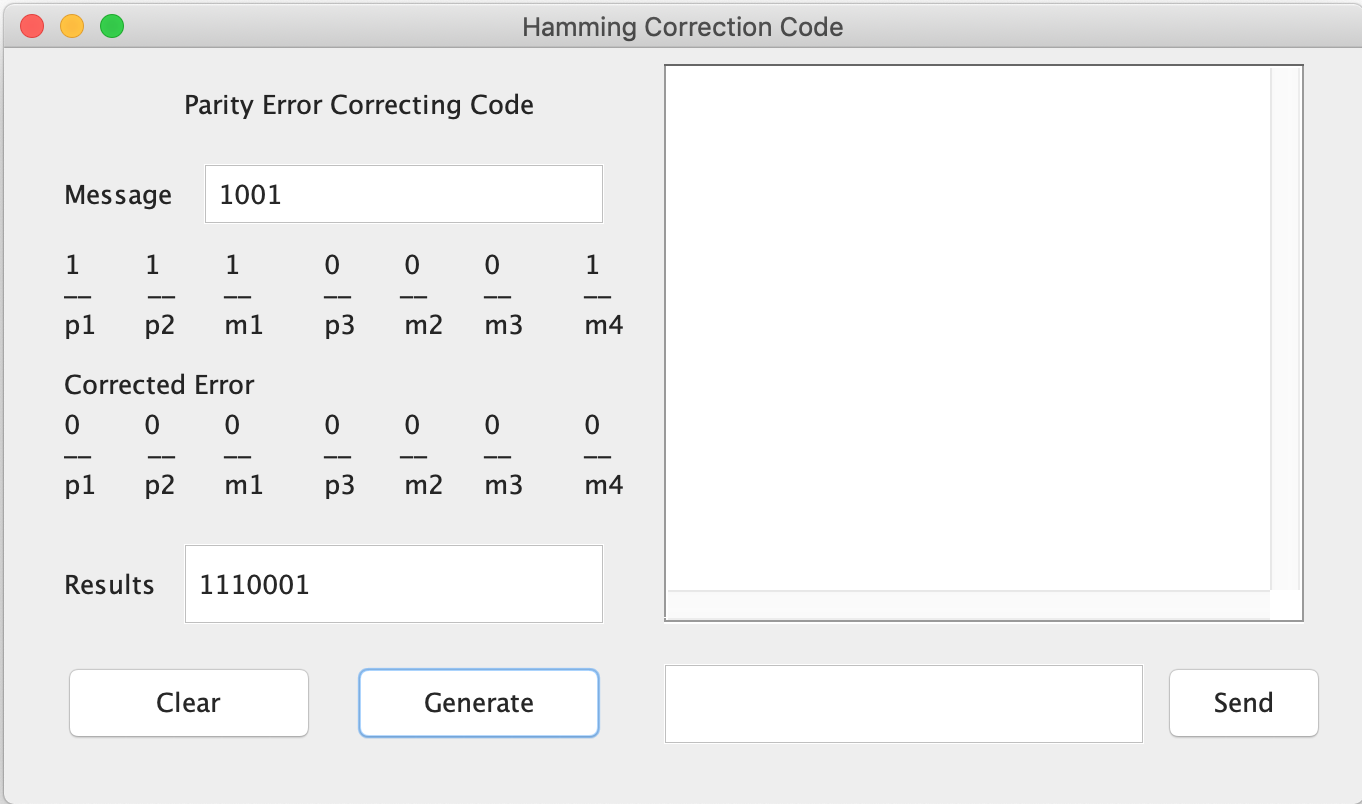Image resolution: width=1362 pixels, height=804 pixels.
Task: Click the p2 value under the Message field
Action: click(151, 264)
